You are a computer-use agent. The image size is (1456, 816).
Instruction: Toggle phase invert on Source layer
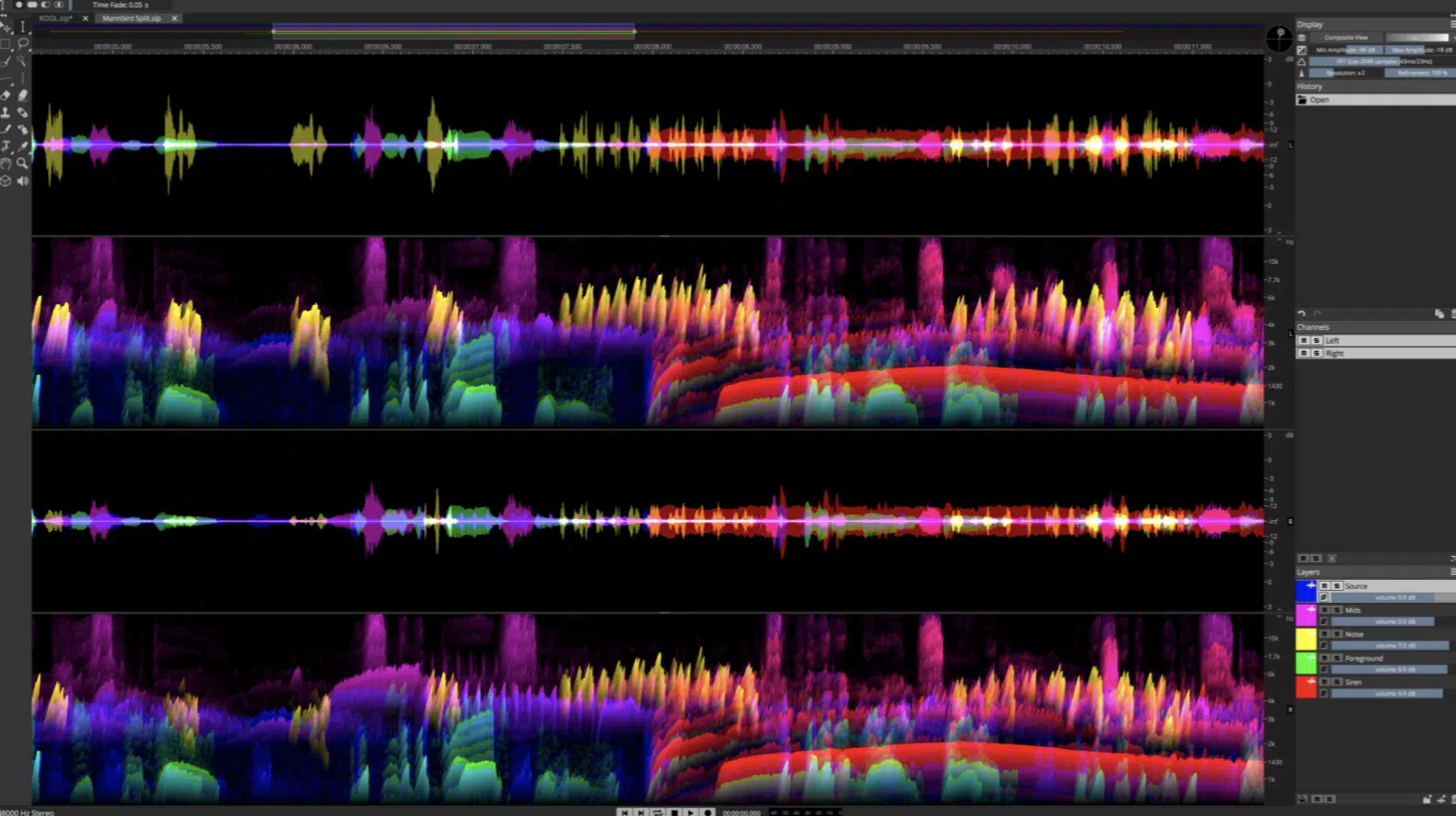1324,597
